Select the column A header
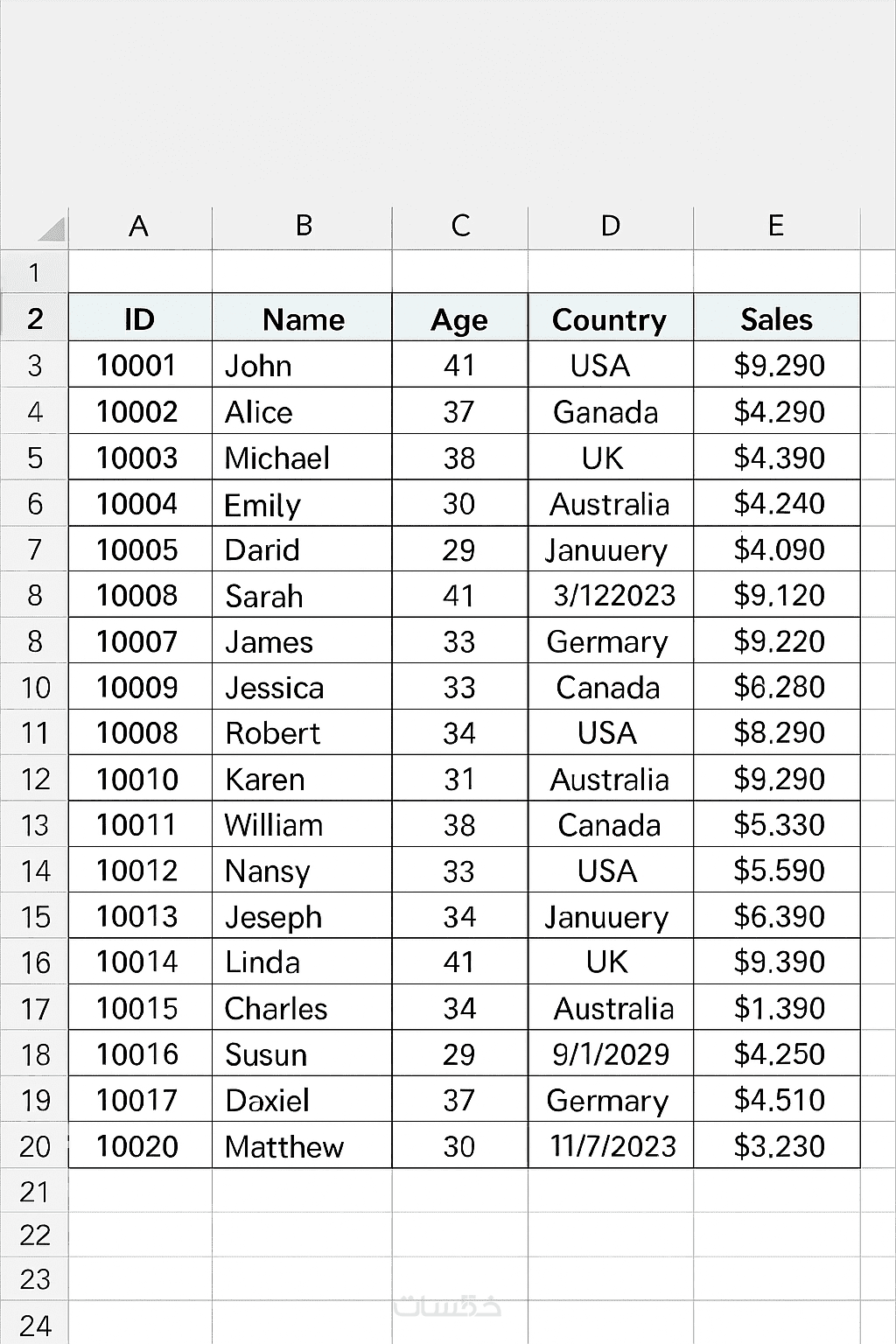Viewport: 896px width, 1344px height. [139, 227]
